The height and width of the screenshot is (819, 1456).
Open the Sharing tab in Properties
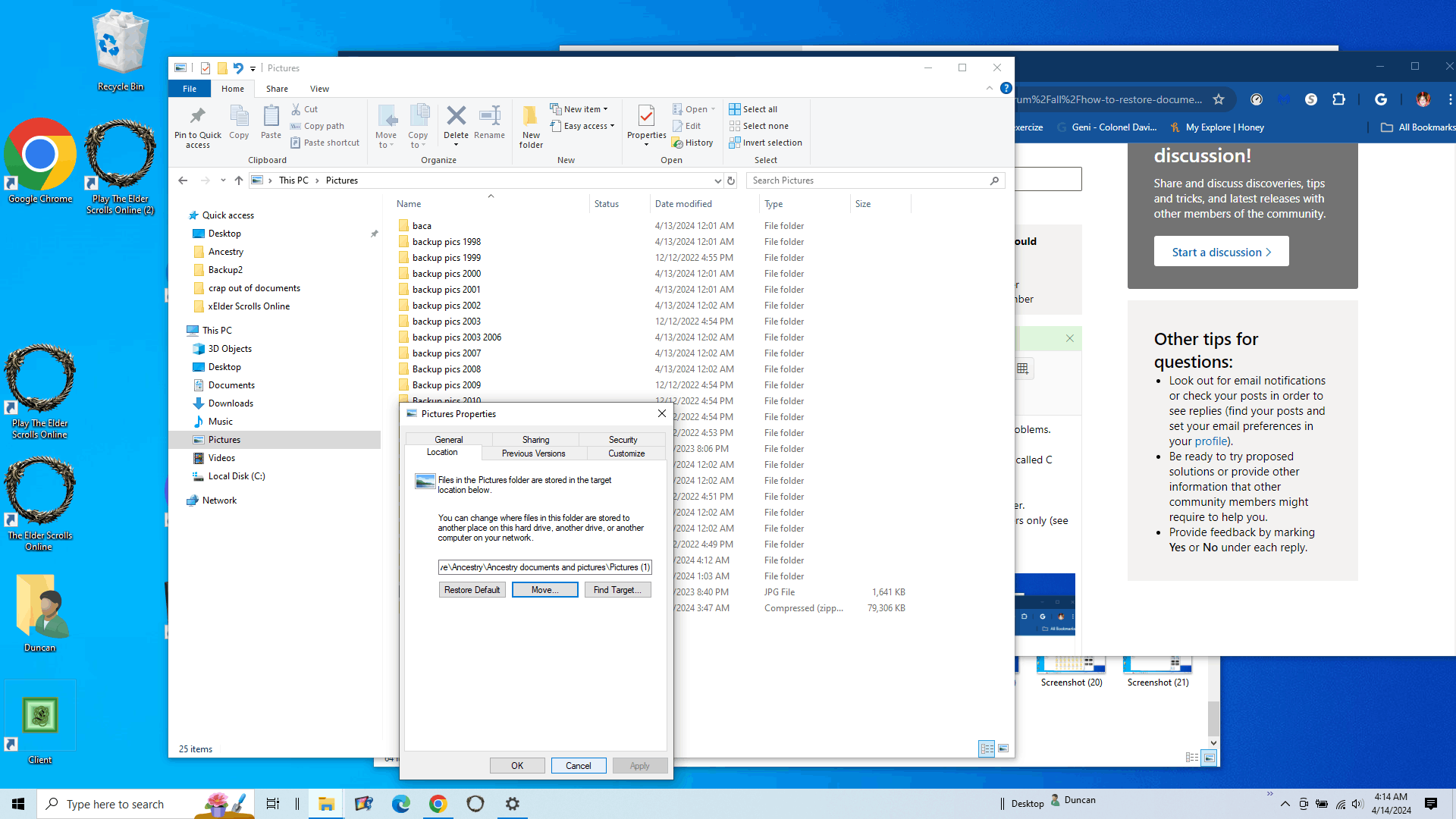535,440
